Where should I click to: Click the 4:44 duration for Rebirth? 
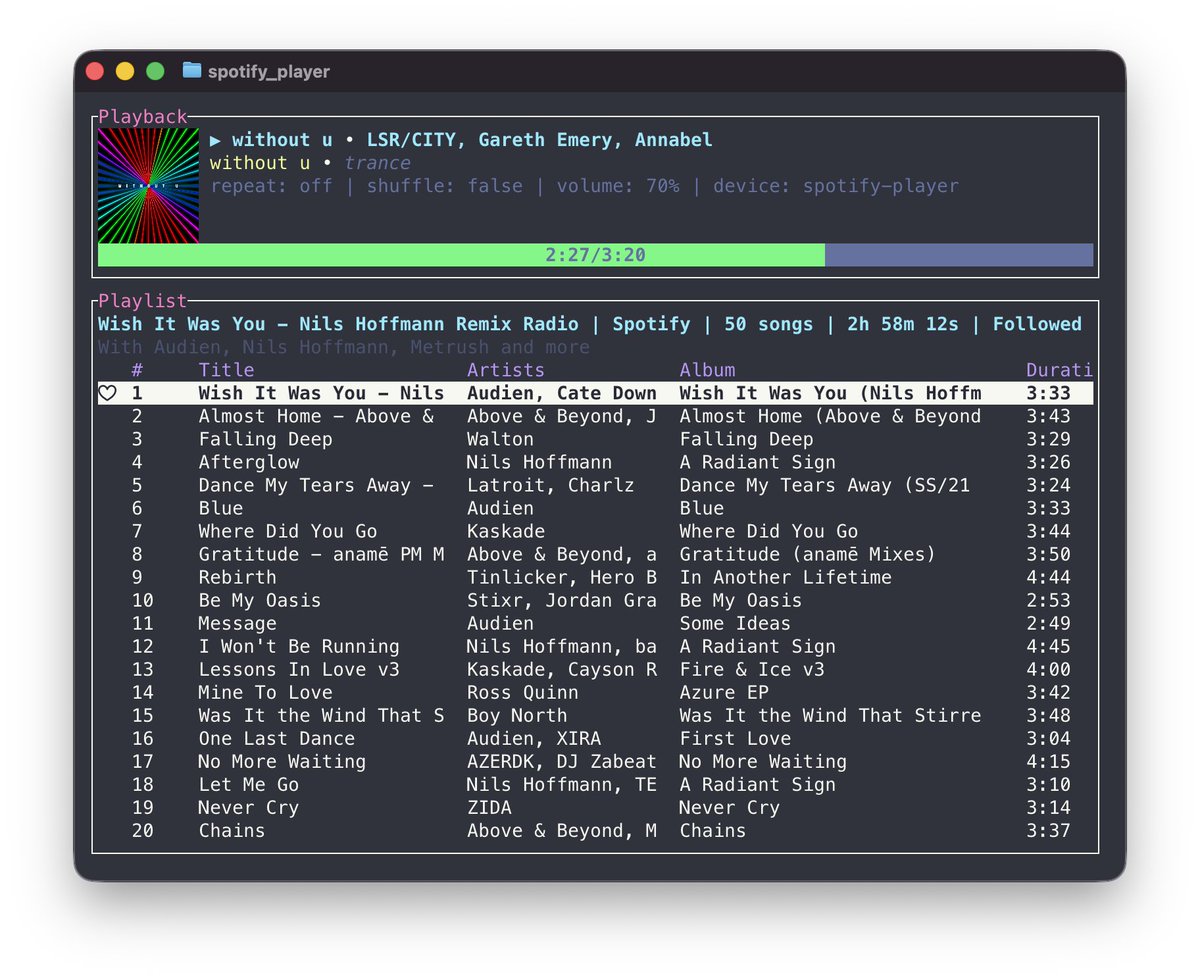coord(1048,578)
